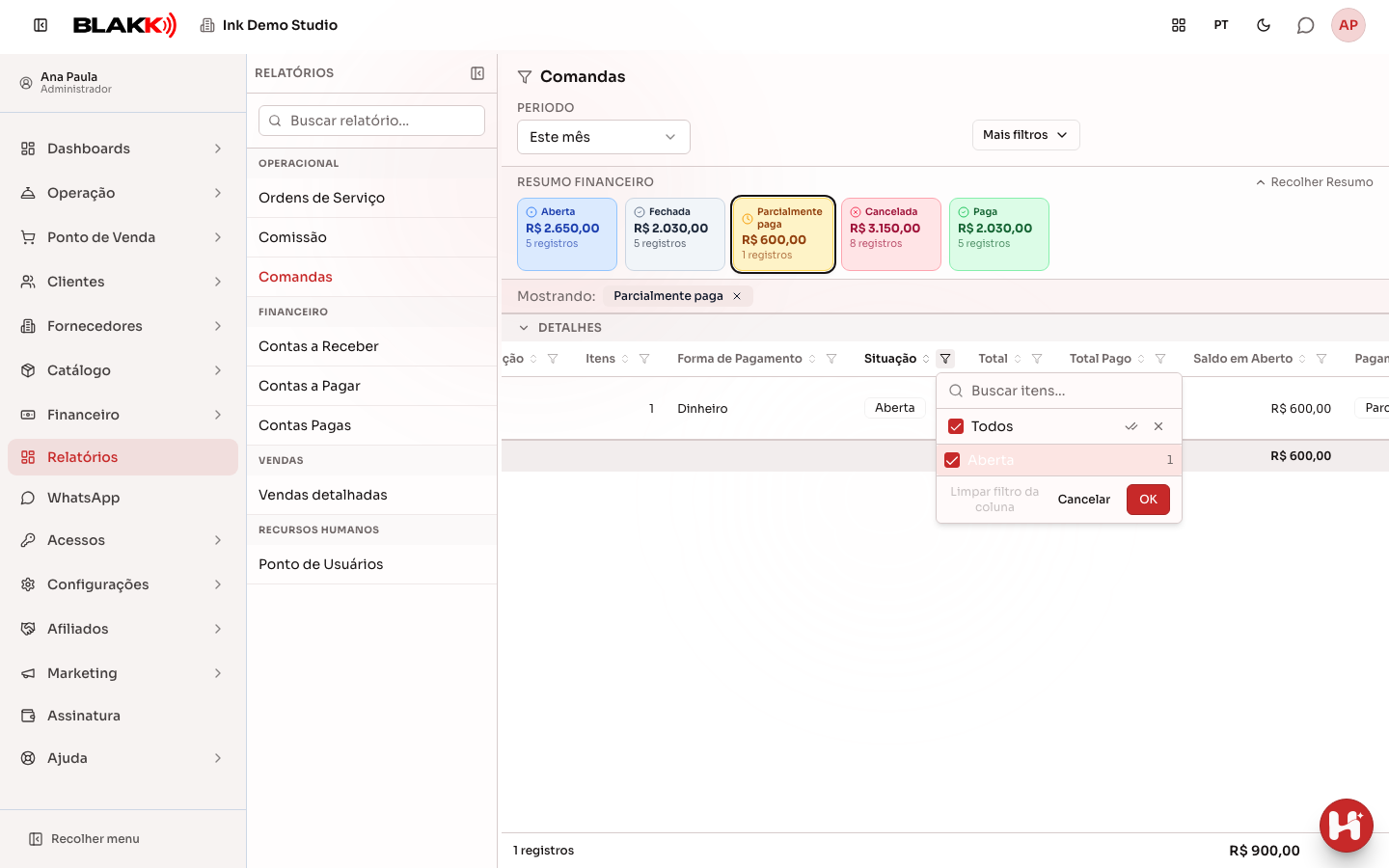Click Recolher menu at the sidebar bottom
The image size is (1389, 868).
[84, 839]
